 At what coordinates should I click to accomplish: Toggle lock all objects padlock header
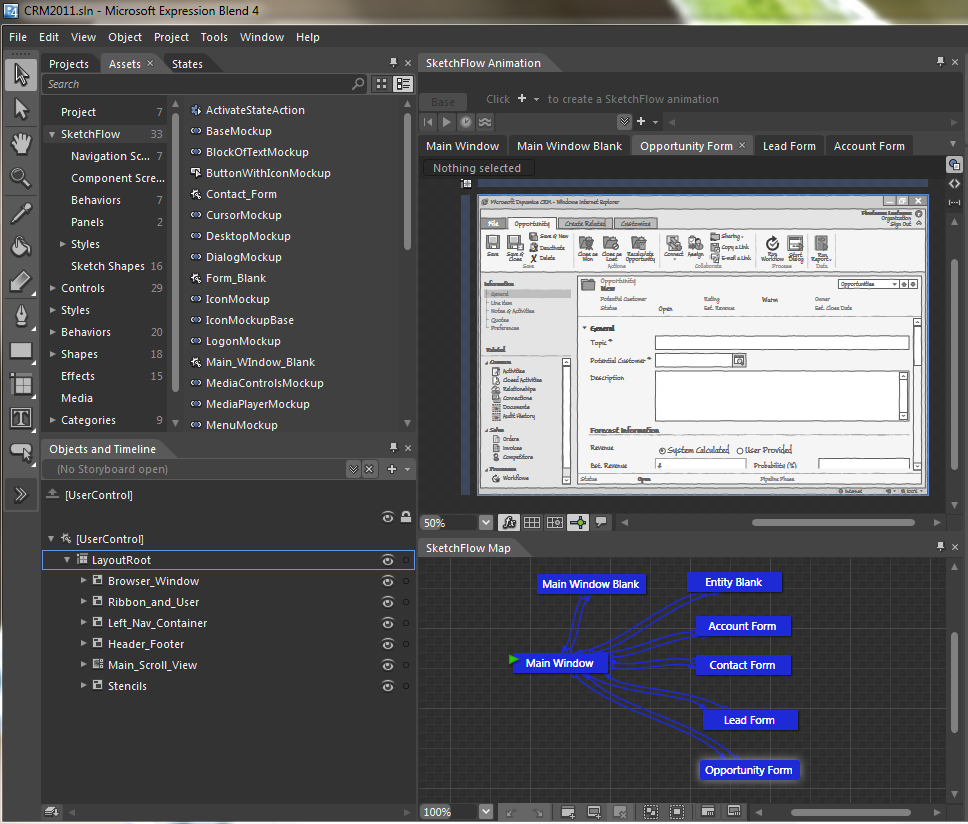[406, 517]
